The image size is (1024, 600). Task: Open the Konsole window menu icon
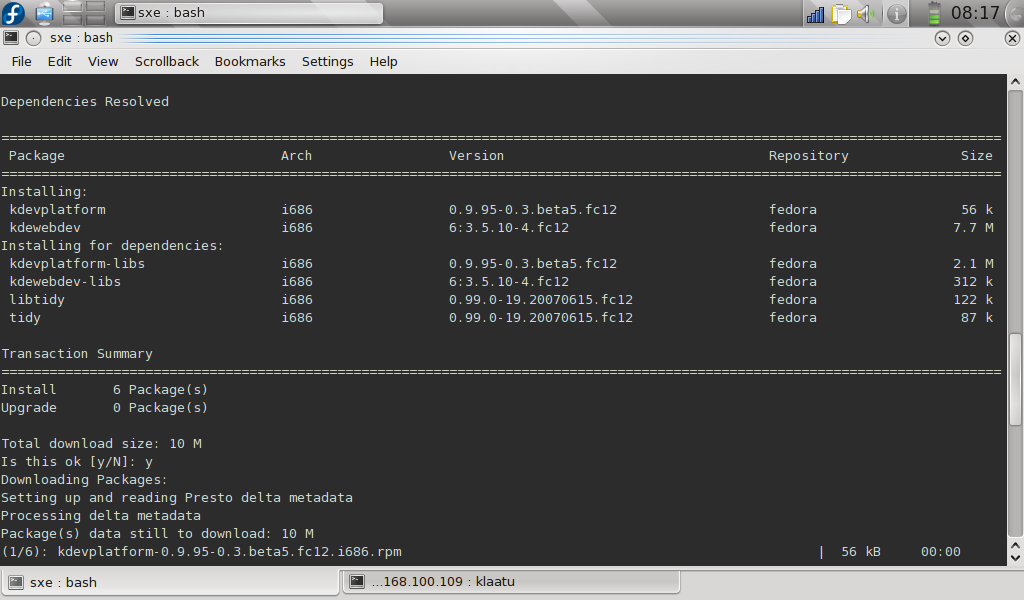pyautogui.click(x=11, y=38)
